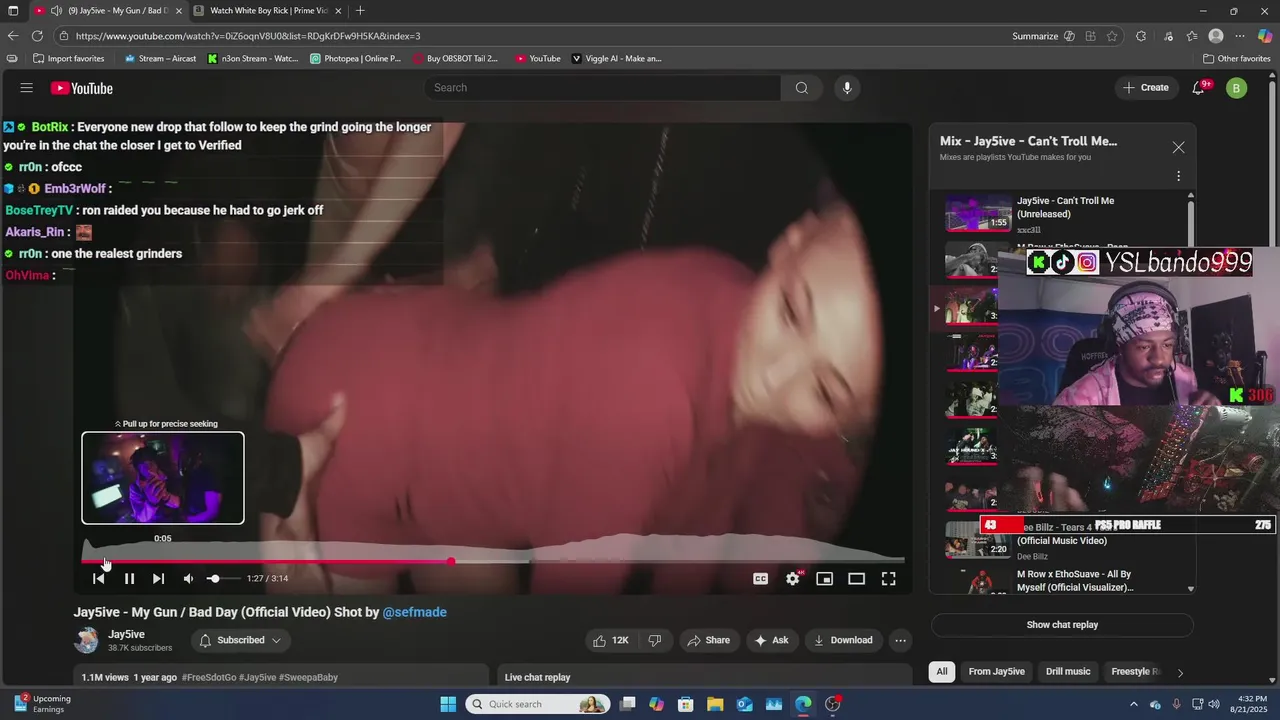Go to YouTube home via logo
Screen dimensions: 1280x720
point(82,88)
